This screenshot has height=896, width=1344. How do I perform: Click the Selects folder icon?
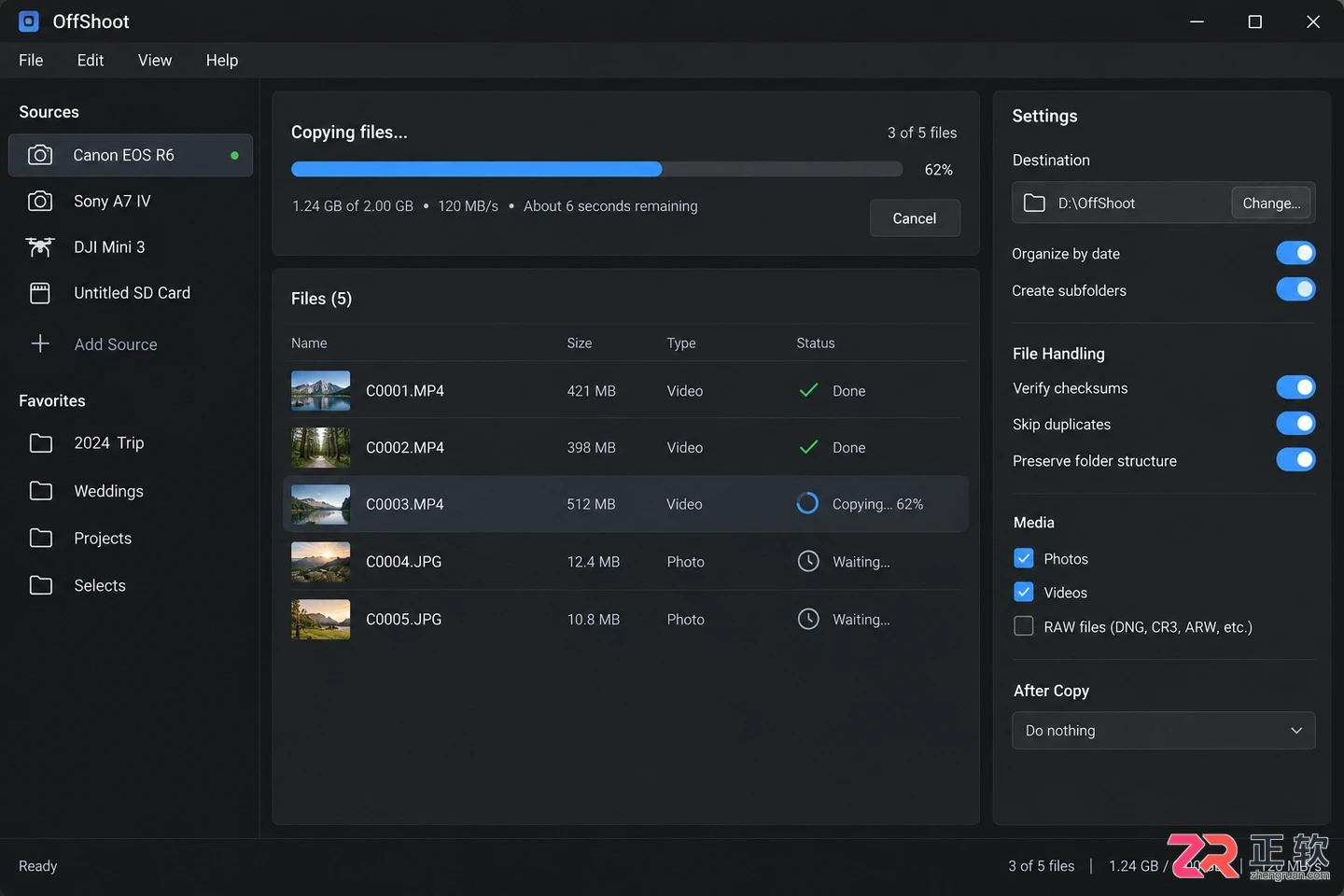tap(41, 585)
